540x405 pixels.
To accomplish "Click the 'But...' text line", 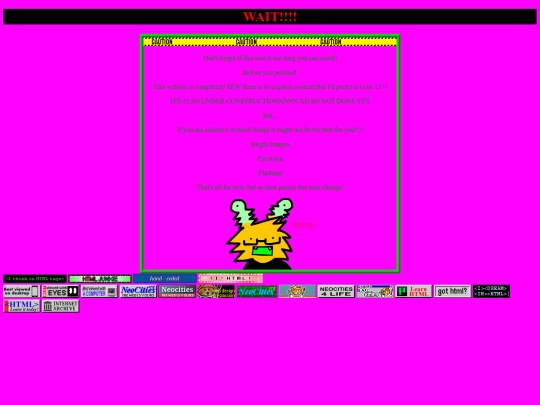I will [270, 115].
